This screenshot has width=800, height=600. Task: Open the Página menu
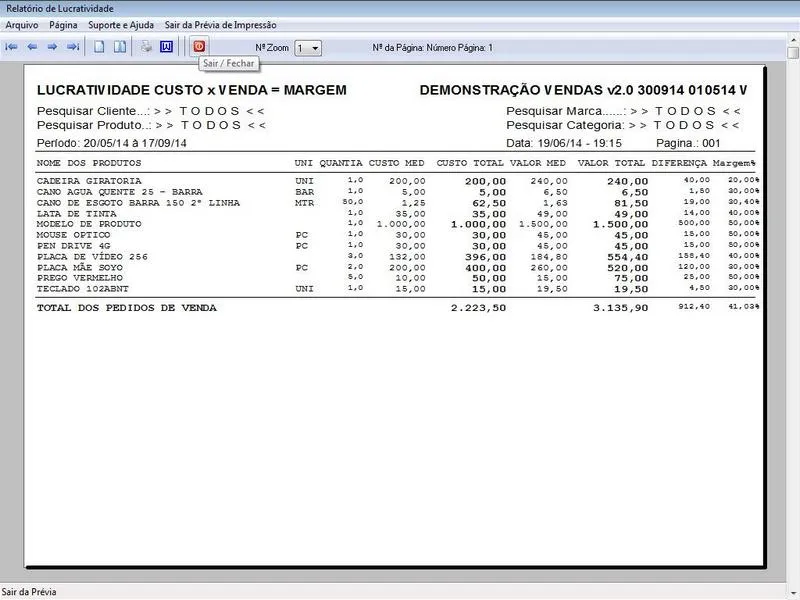click(x=63, y=24)
